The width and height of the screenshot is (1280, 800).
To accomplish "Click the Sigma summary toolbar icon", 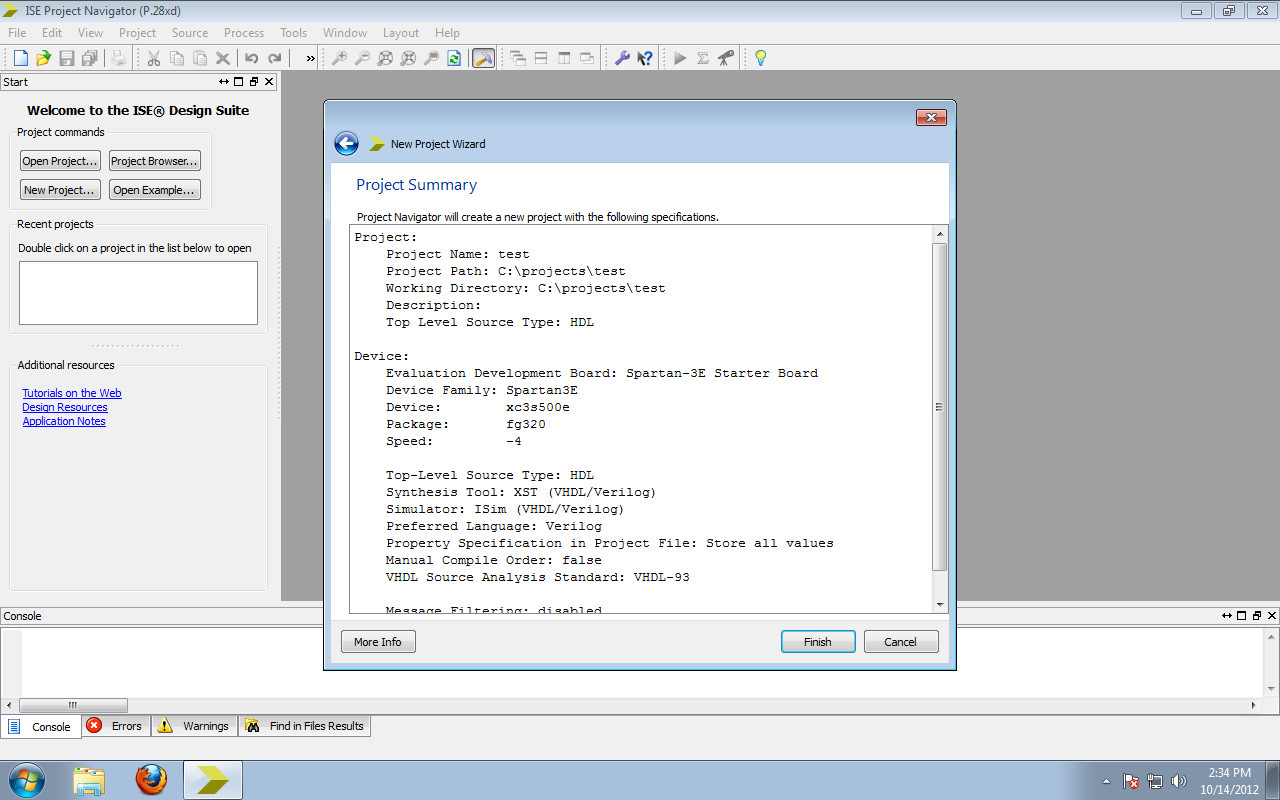I will coord(703,58).
